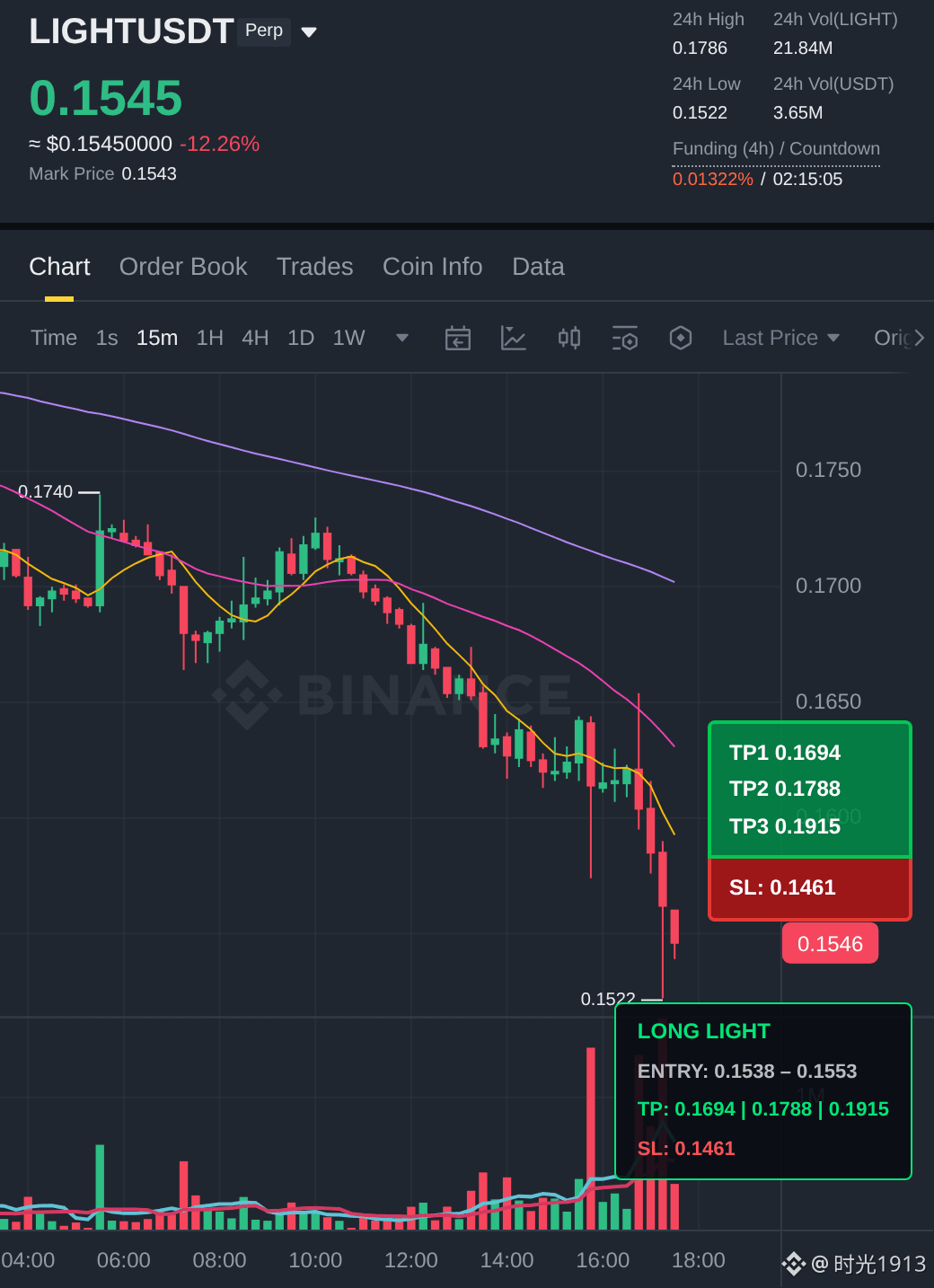Open the candlestick chart style icon

(x=569, y=338)
